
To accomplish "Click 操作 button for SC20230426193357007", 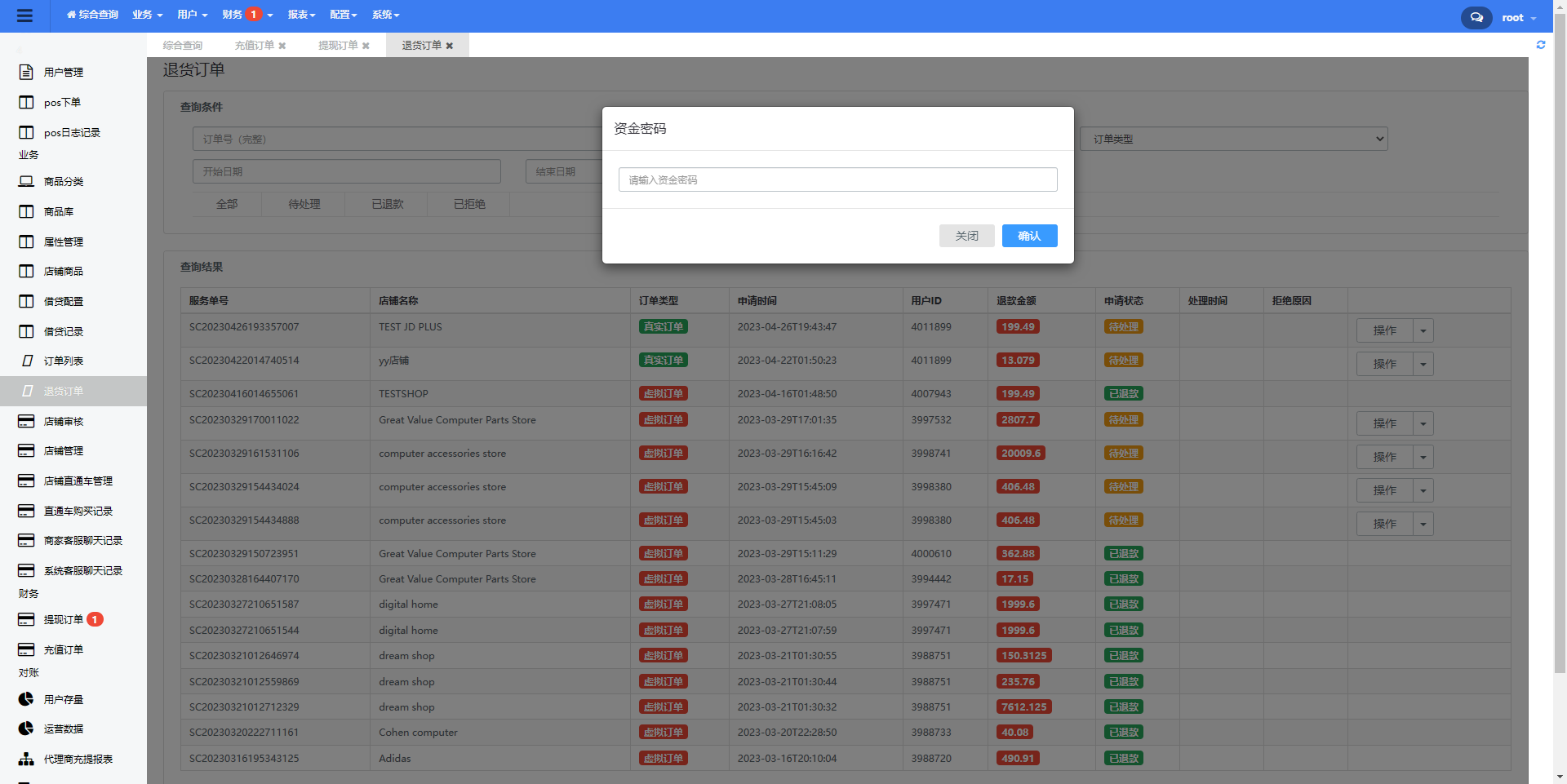I will [1385, 330].
